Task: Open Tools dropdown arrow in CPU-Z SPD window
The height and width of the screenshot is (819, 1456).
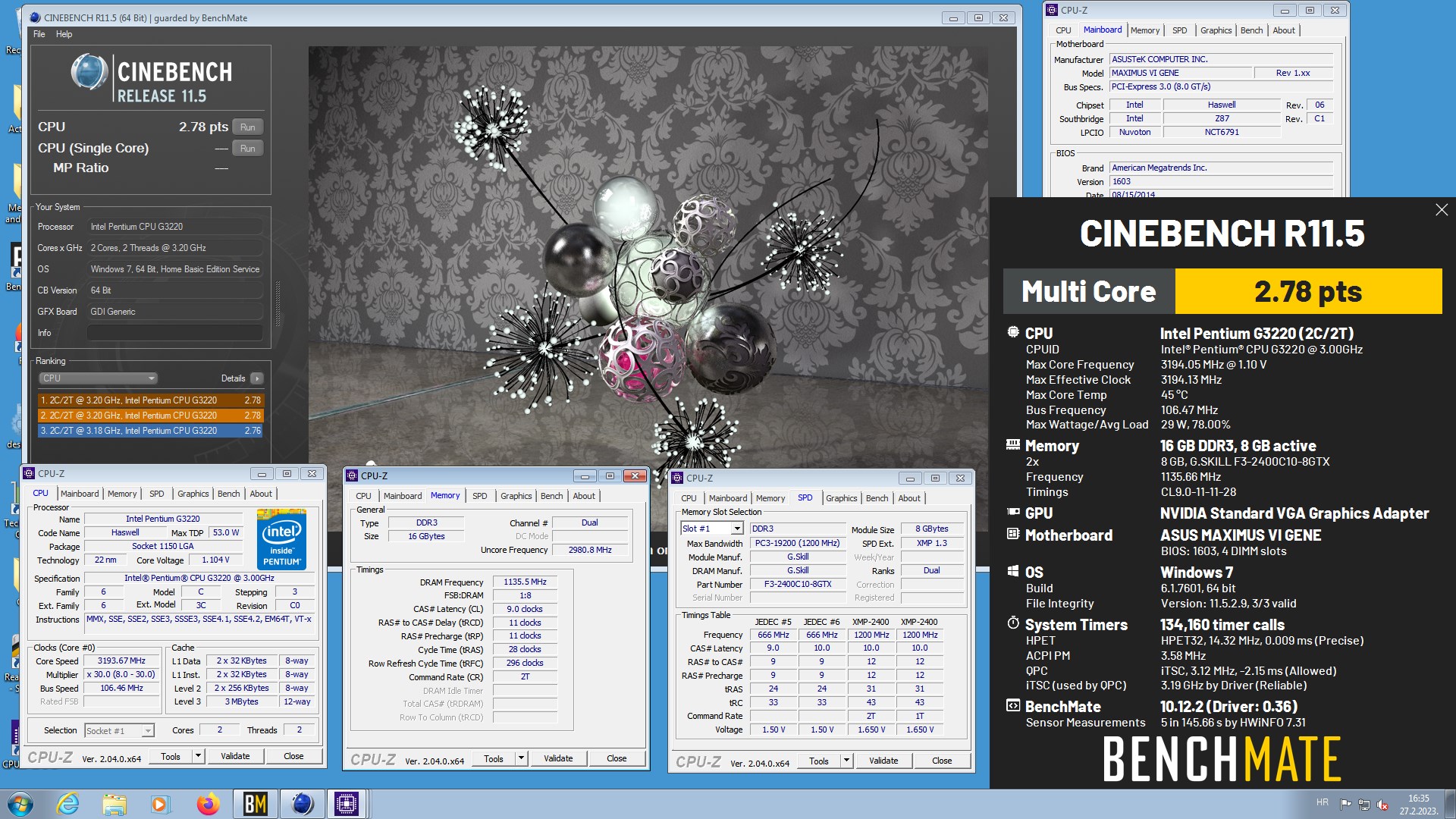Action: pyautogui.click(x=846, y=761)
